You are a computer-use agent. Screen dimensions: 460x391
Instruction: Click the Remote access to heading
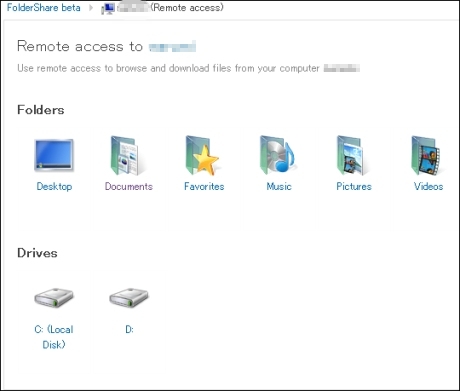(x=80, y=46)
